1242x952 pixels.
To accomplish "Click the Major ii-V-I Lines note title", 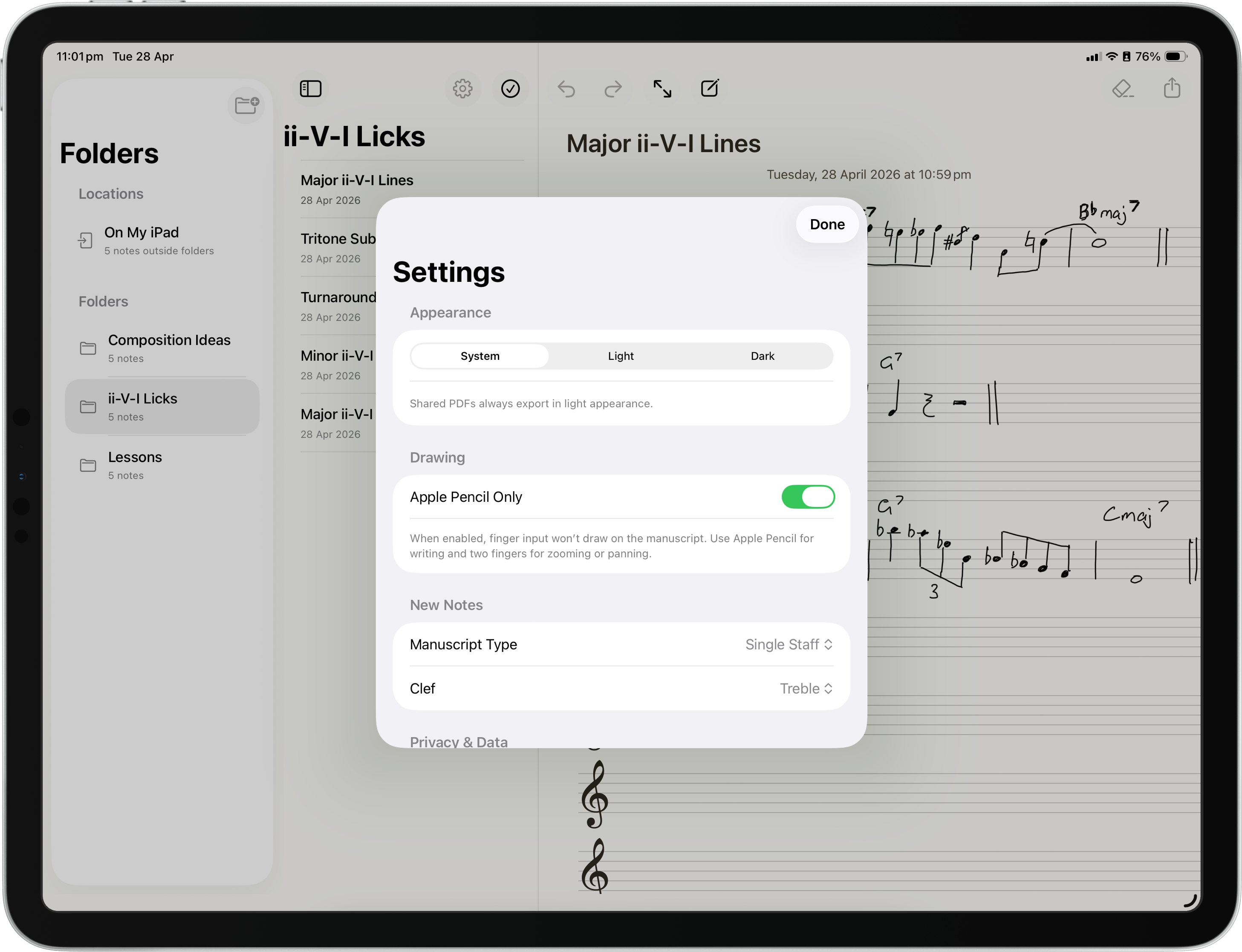I will [663, 143].
